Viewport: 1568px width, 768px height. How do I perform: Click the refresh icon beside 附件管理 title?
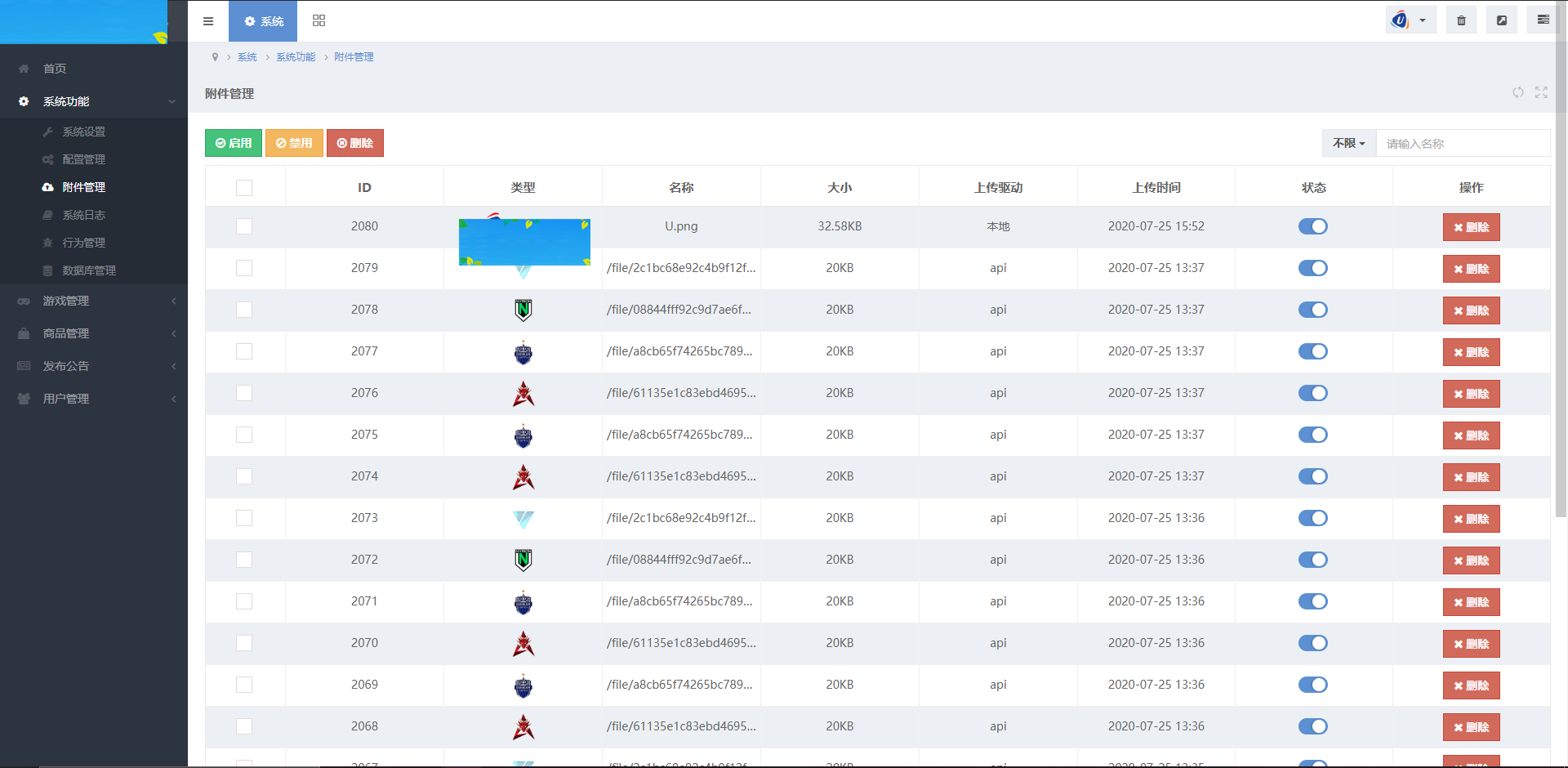1517,93
